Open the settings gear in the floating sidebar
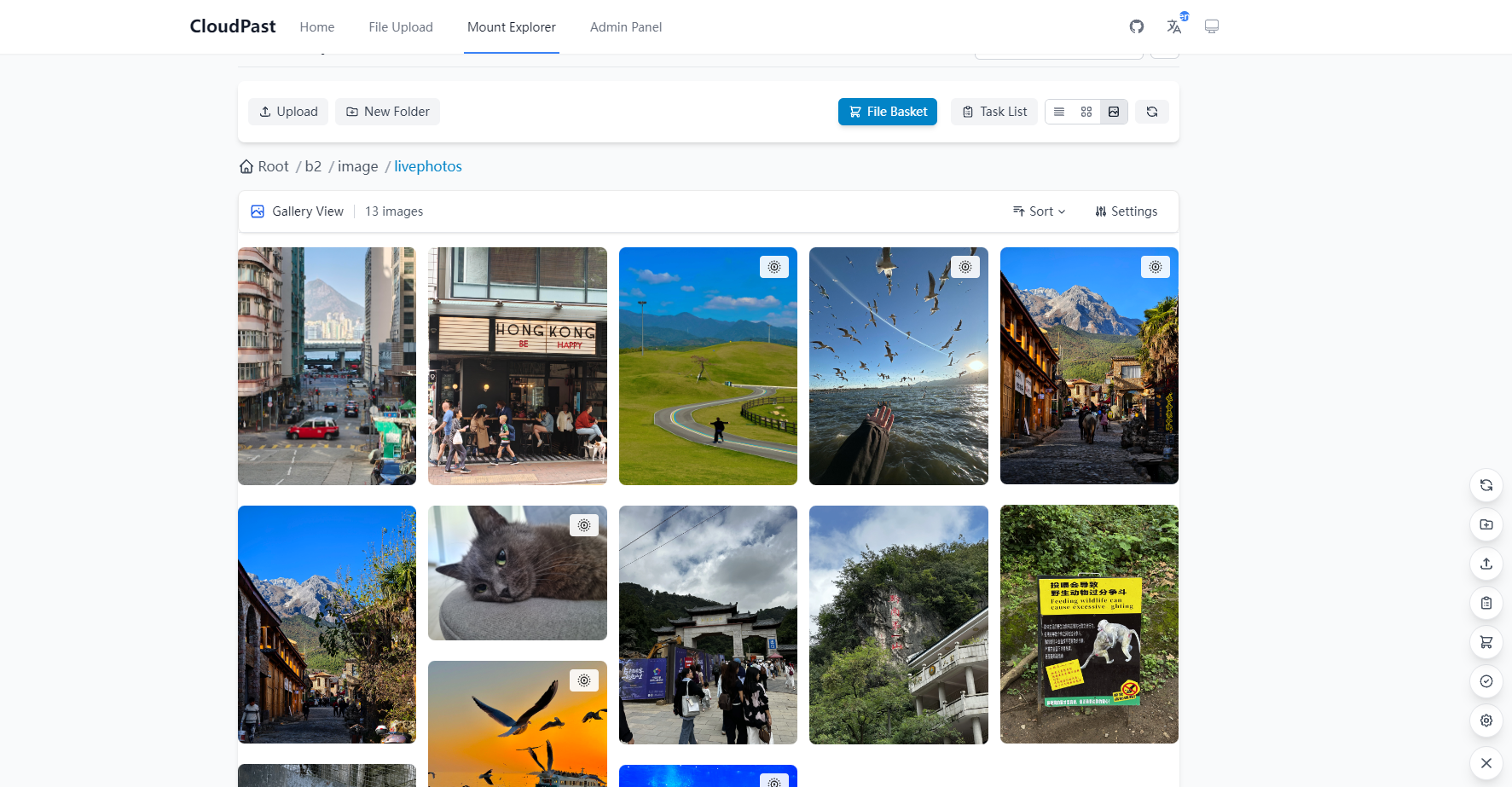The width and height of the screenshot is (1512, 787). click(1486, 720)
